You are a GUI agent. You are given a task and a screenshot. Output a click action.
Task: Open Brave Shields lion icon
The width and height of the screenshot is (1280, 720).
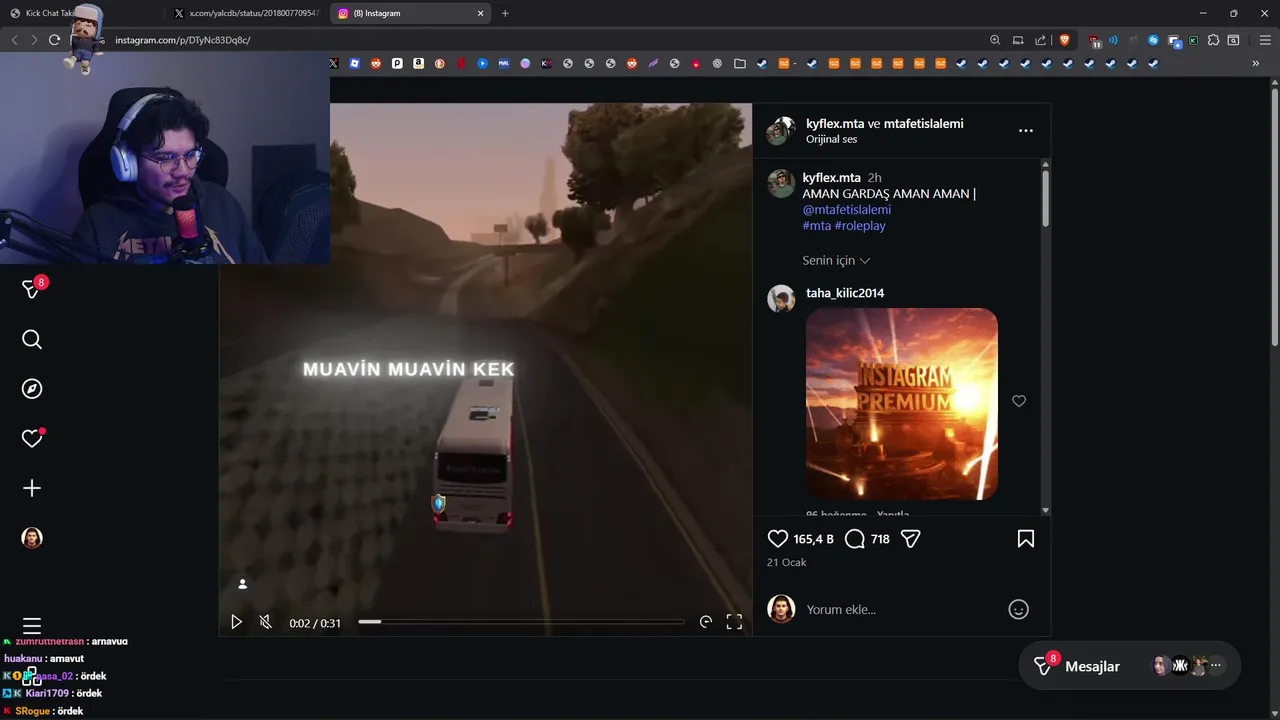[1064, 40]
